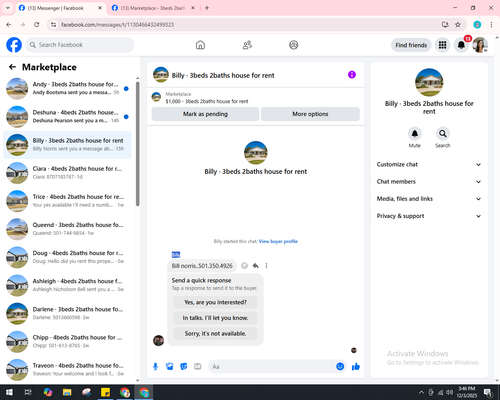The image size is (500, 400).
Task: Click More options button
Action: pyautogui.click(x=310, y=114)
